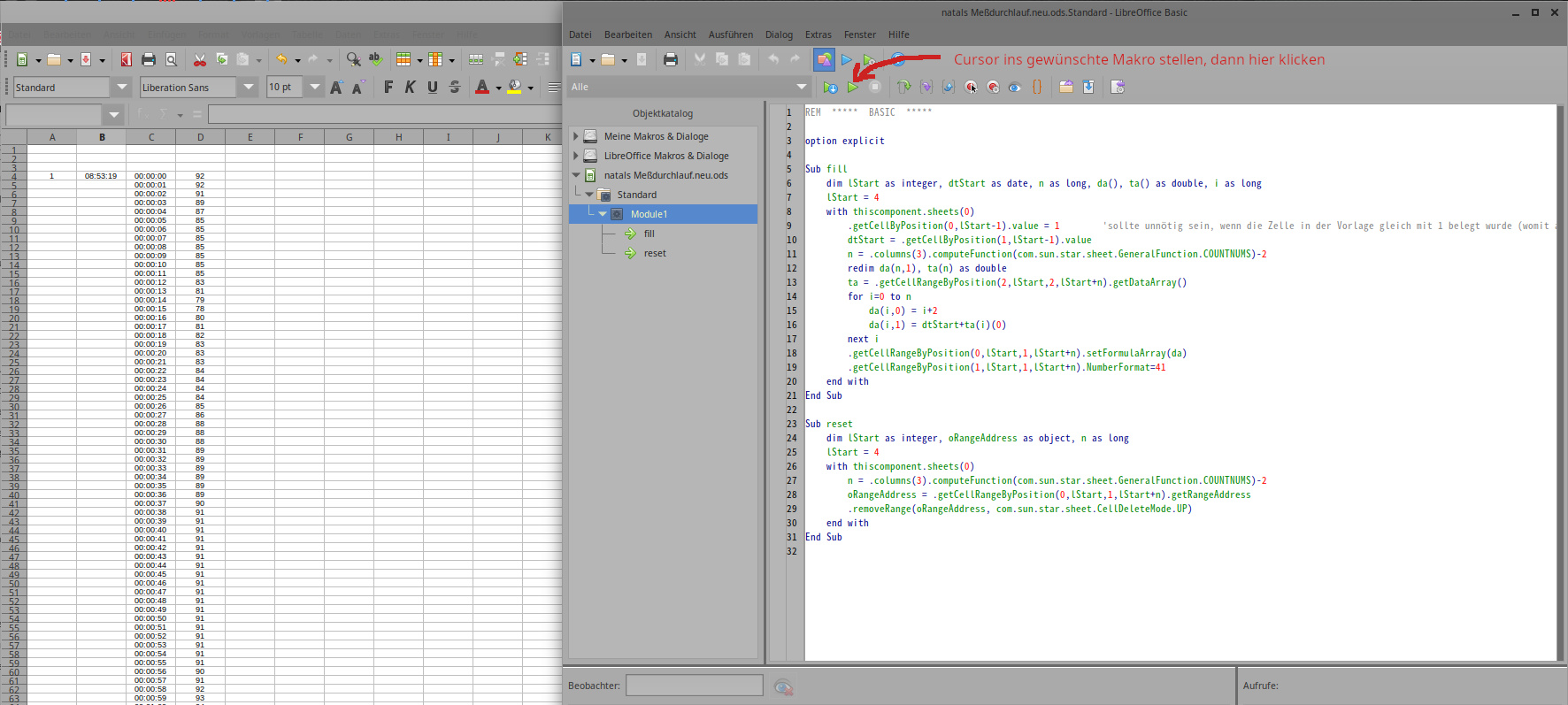Open the 10 pt font size dropdown
The width and height of the screenshot is (1568, 705).
point(314,87)
